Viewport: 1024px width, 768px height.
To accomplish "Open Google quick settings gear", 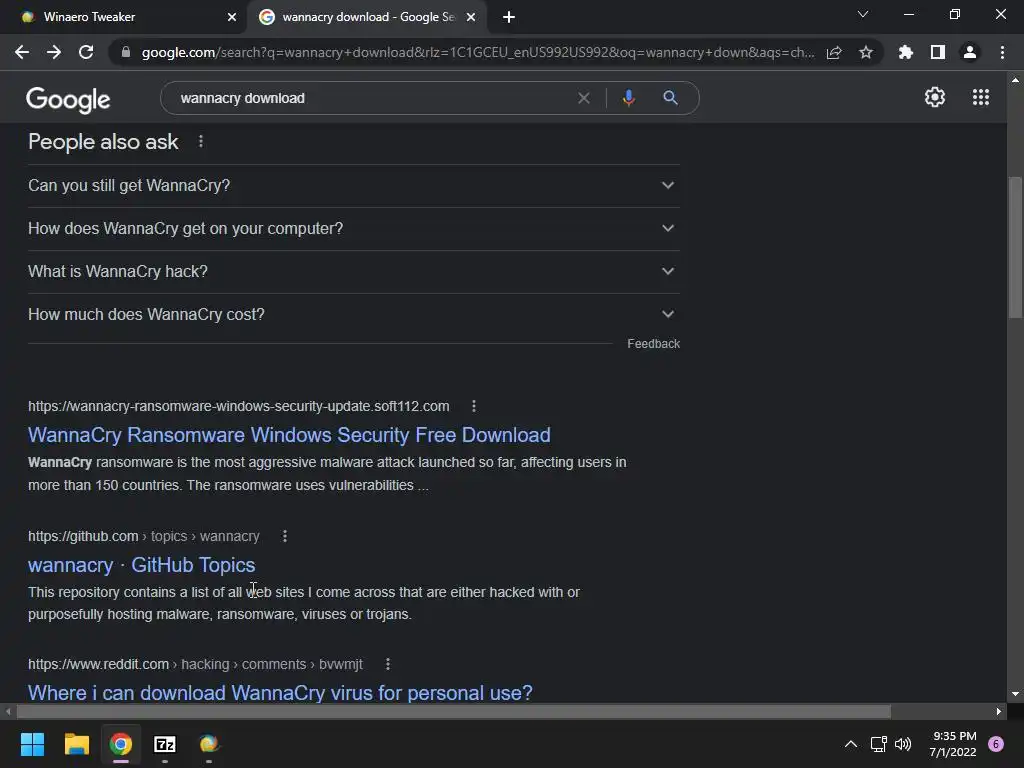I will point(935,97).
